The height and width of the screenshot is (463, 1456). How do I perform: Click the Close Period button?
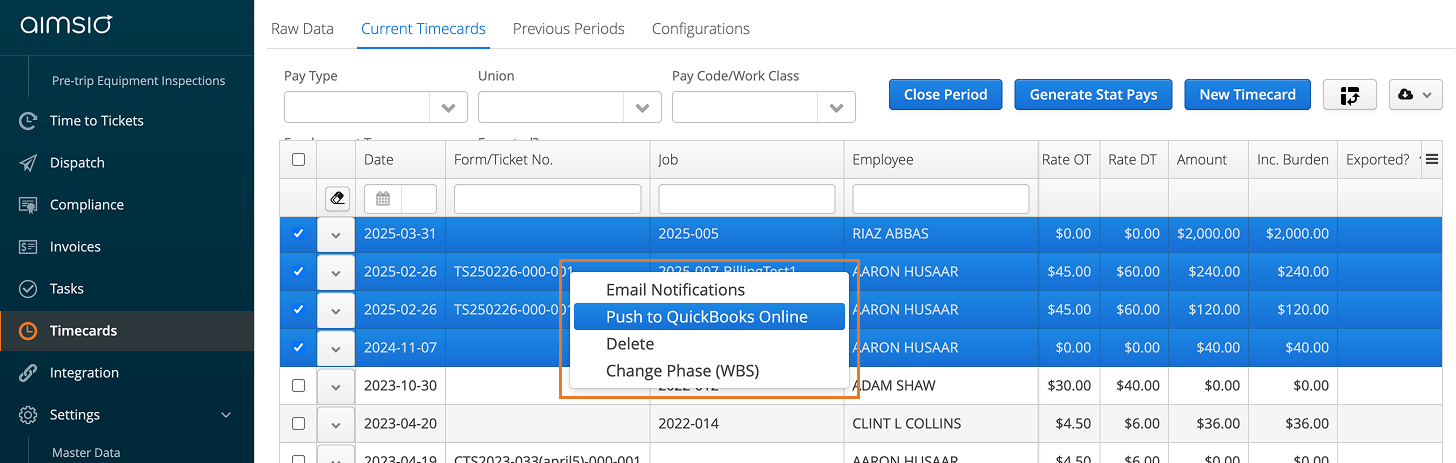(x=946, y=95)
